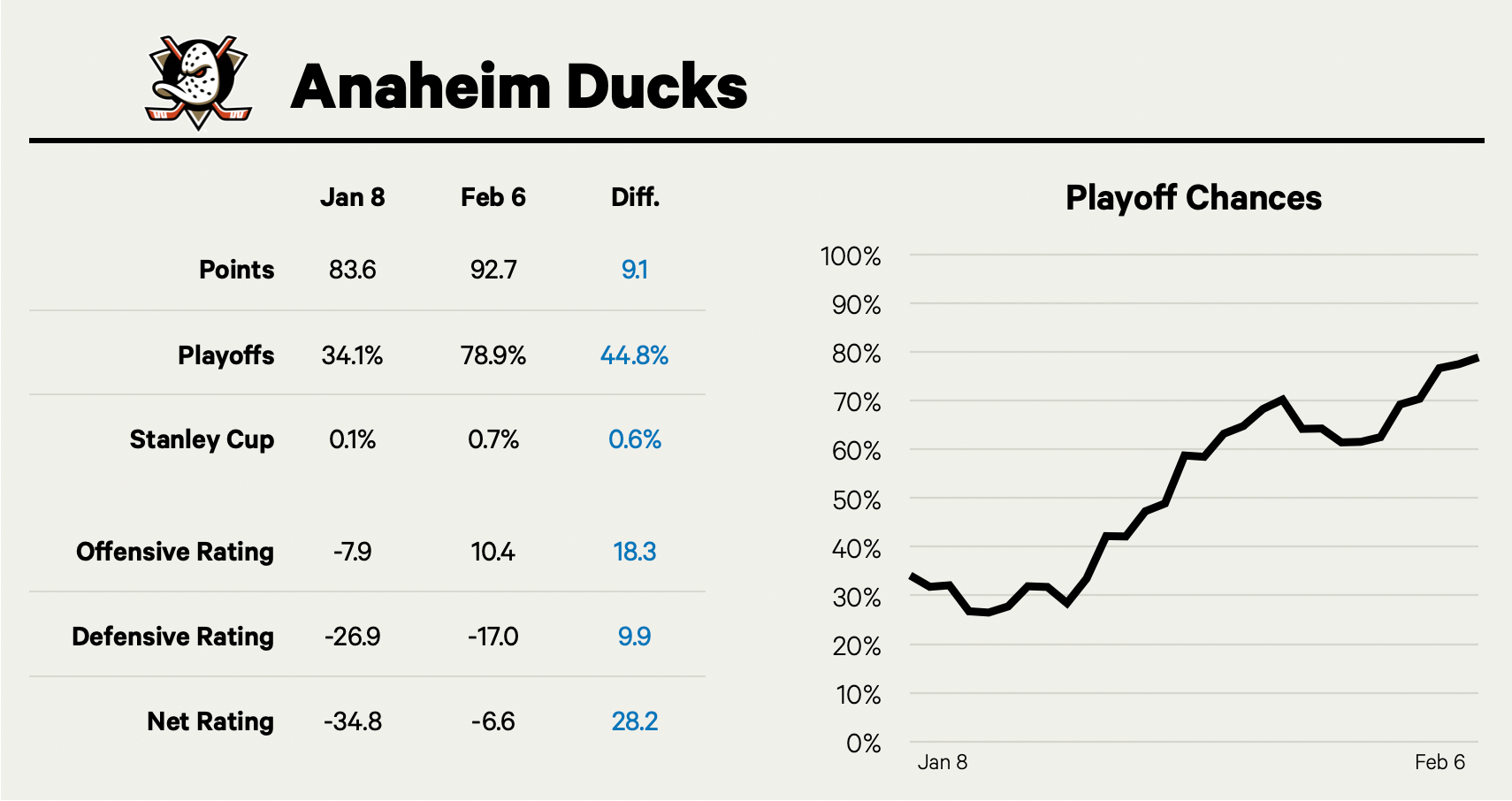1512x801 pixels.
Task: Click the 9.1 points difference value
Action: [634, 270]
